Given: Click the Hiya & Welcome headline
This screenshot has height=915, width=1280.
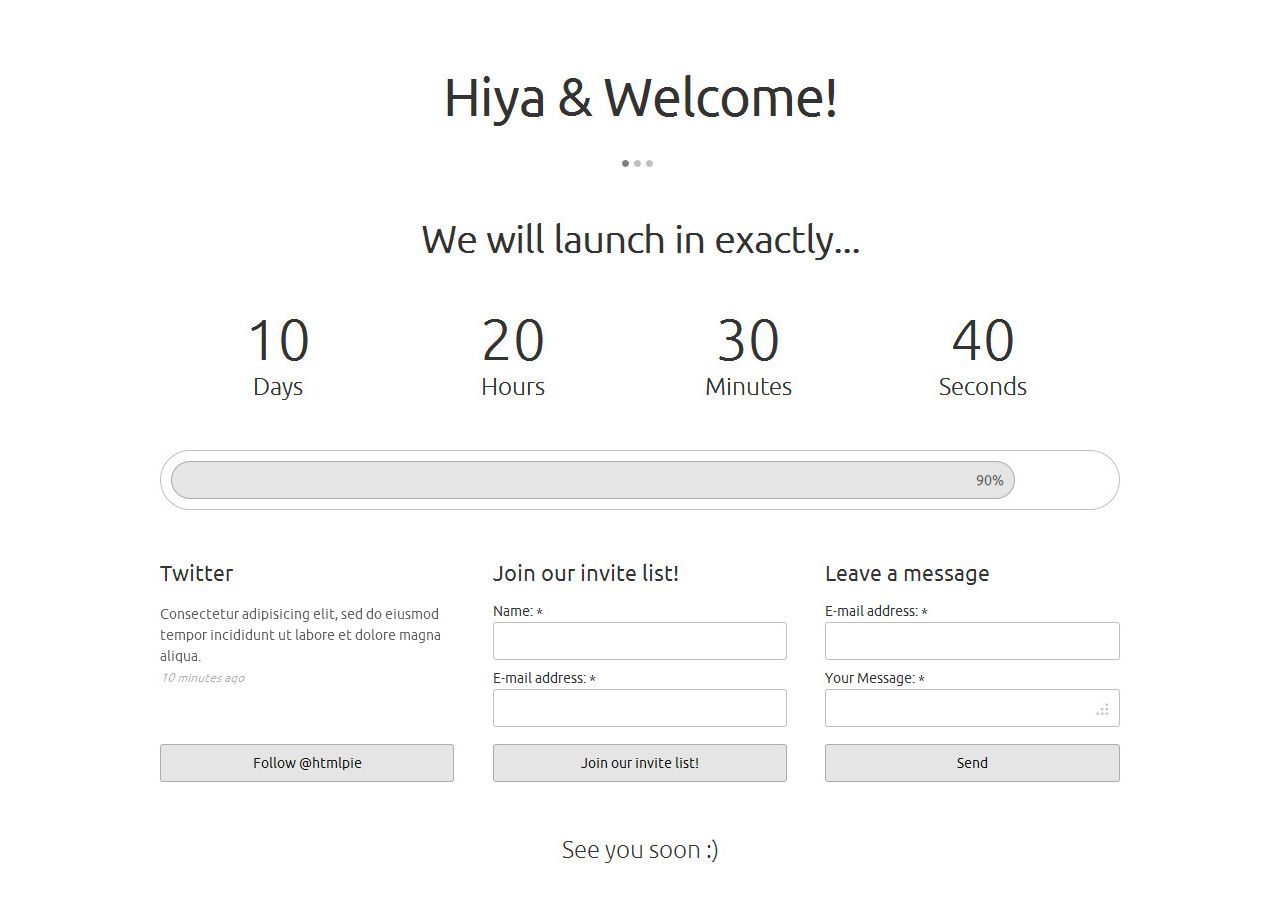Looking at the screenshot, I should click(x=640, y=97).
